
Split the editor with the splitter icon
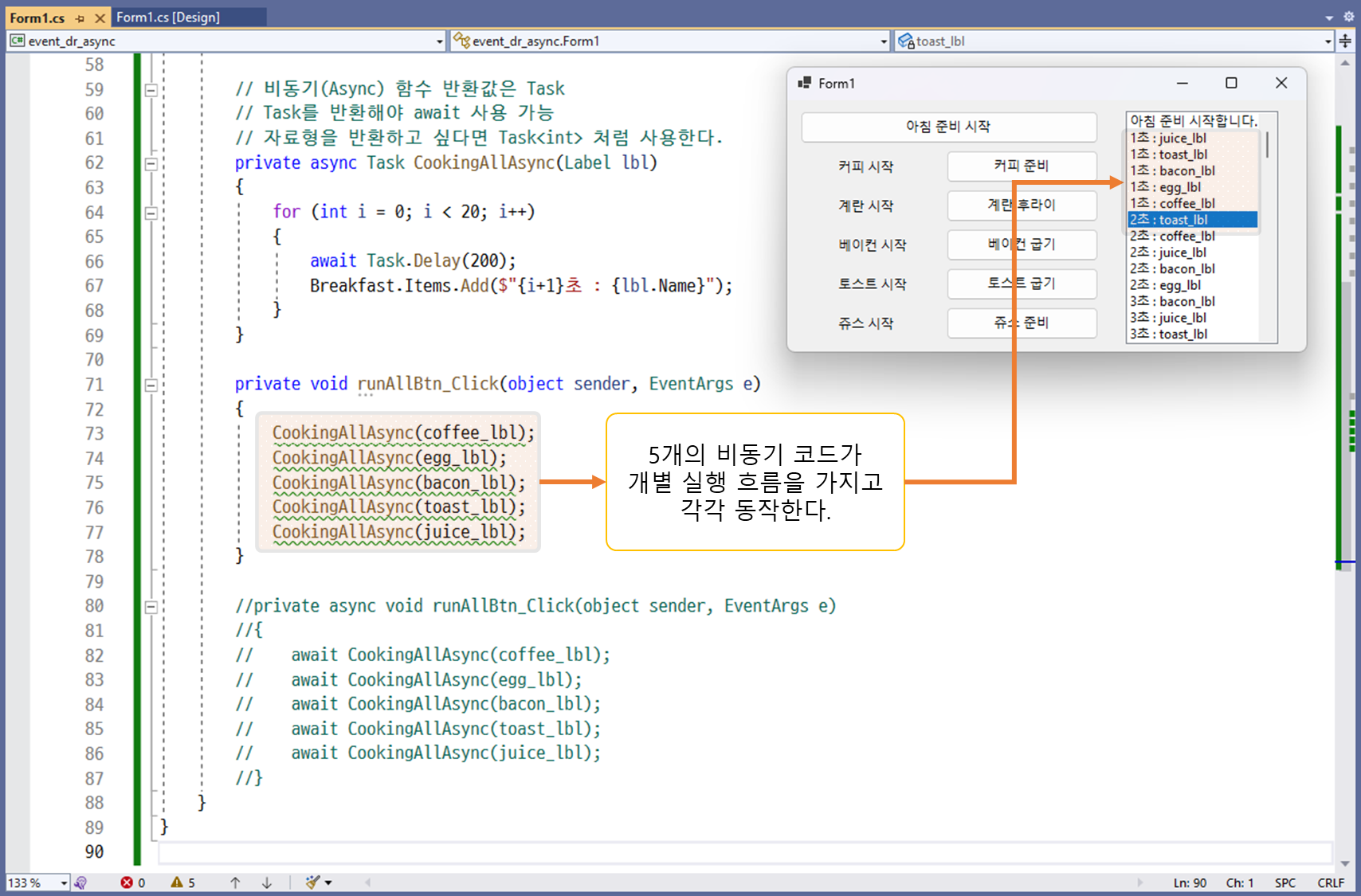1347,41
